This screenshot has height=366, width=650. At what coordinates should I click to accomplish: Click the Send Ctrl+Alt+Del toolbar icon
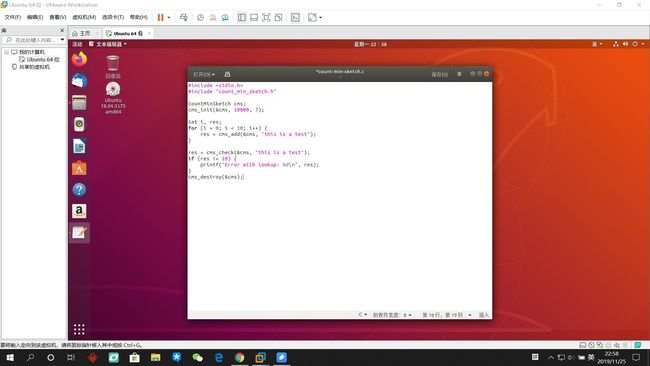click(184, 17)
